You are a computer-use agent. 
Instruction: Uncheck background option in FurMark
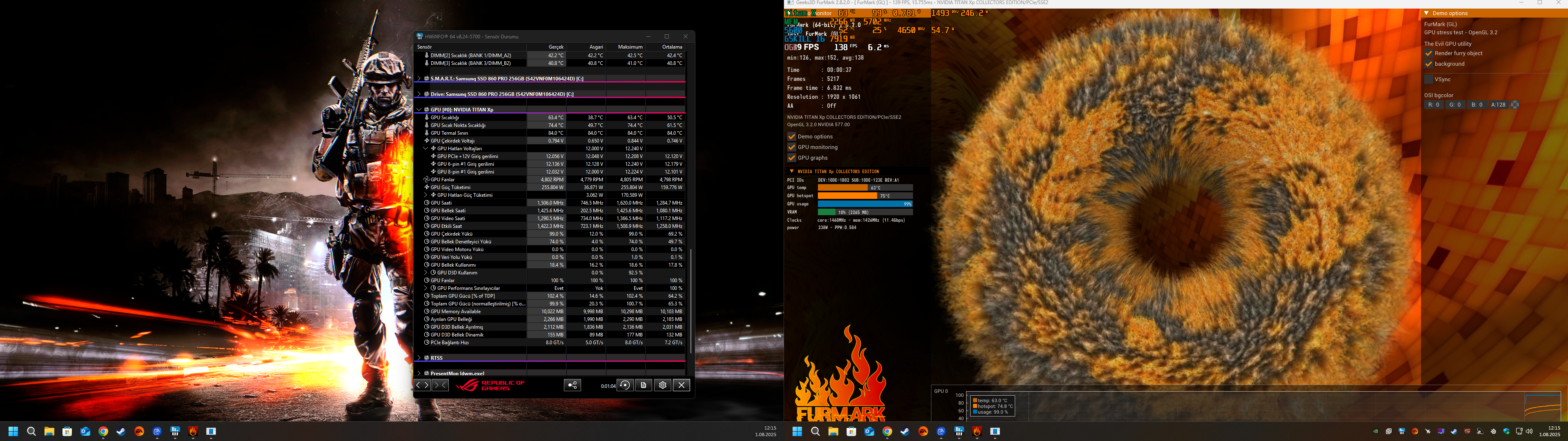pos(1429,64)
